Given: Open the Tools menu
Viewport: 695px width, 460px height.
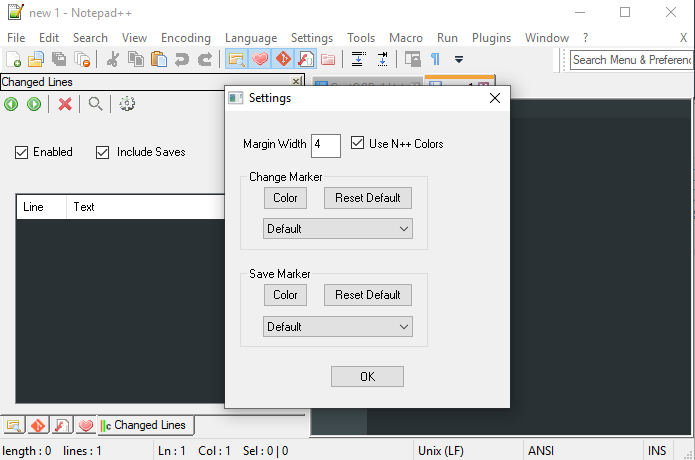Looking at the screenshot, I should point(361,38).
